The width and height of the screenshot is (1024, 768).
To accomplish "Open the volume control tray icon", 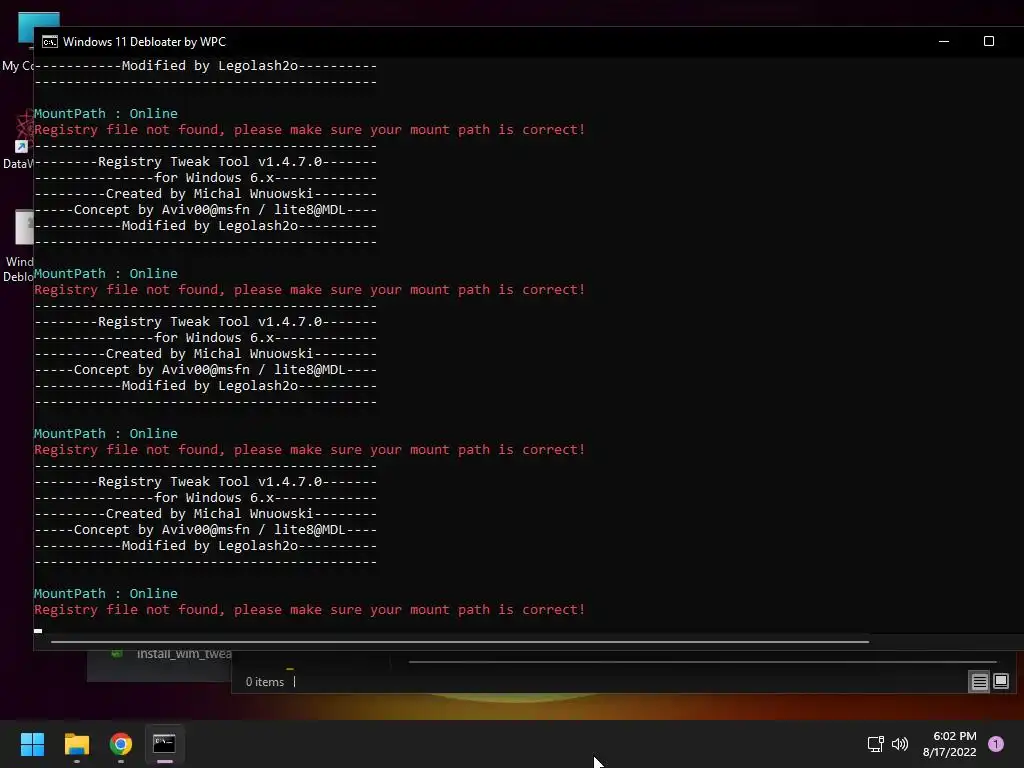I will click(x=900, y=744).
